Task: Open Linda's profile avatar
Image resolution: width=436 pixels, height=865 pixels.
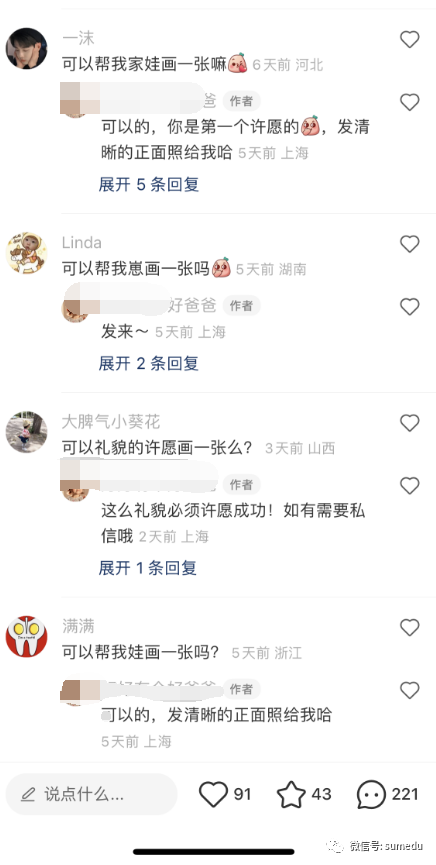Action: 26,253
